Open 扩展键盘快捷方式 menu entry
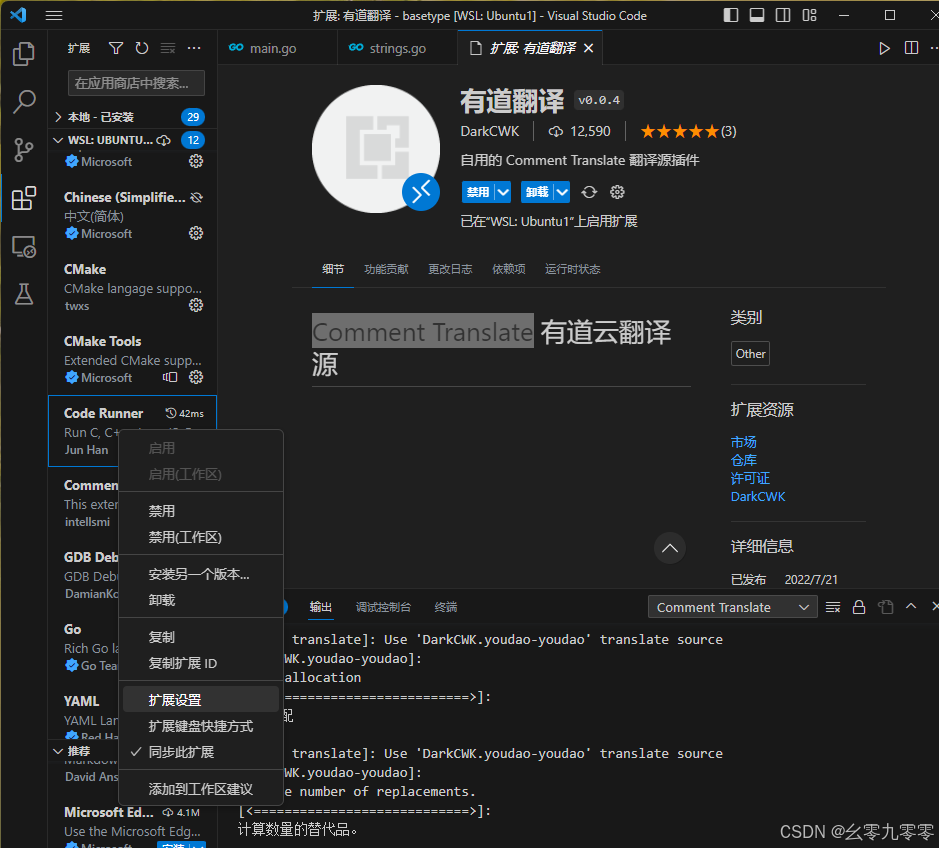The width and height of the screenshot is (939, 848). point(201,726)
